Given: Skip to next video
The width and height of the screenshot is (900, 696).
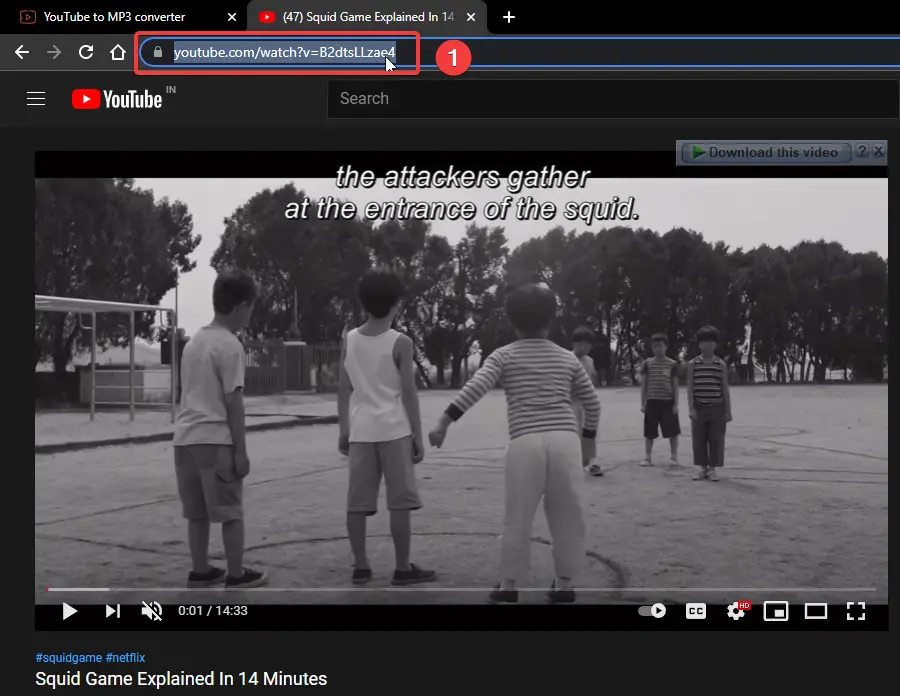Looking at the screenshot, I should click(112, 611).
